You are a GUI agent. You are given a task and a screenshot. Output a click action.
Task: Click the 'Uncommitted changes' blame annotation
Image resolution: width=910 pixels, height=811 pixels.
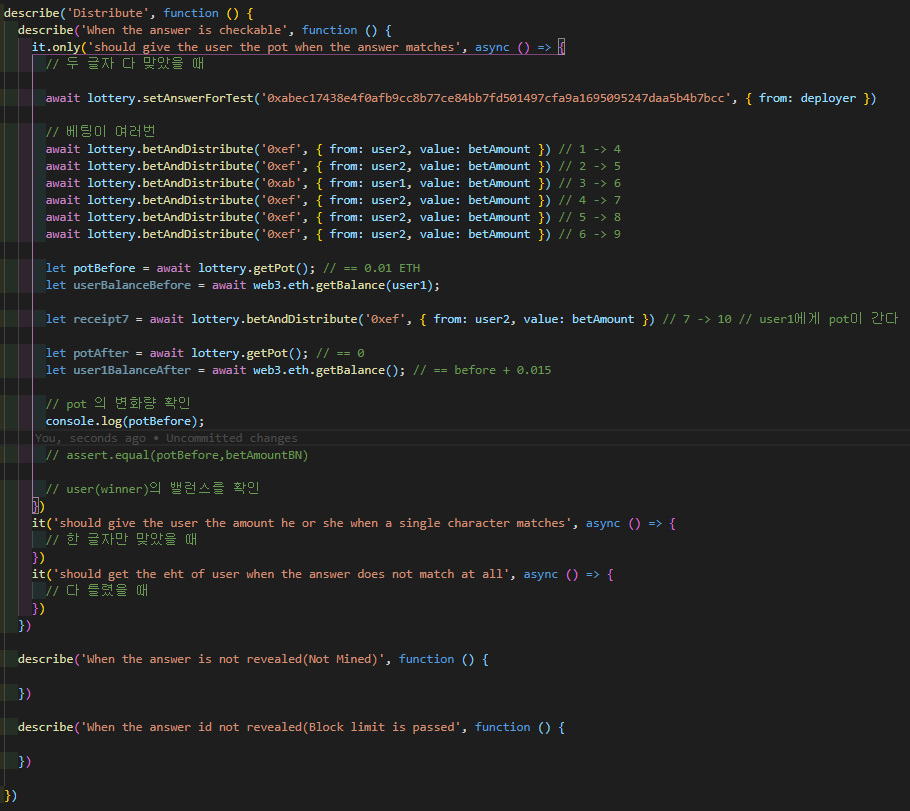tap(232, 438)
